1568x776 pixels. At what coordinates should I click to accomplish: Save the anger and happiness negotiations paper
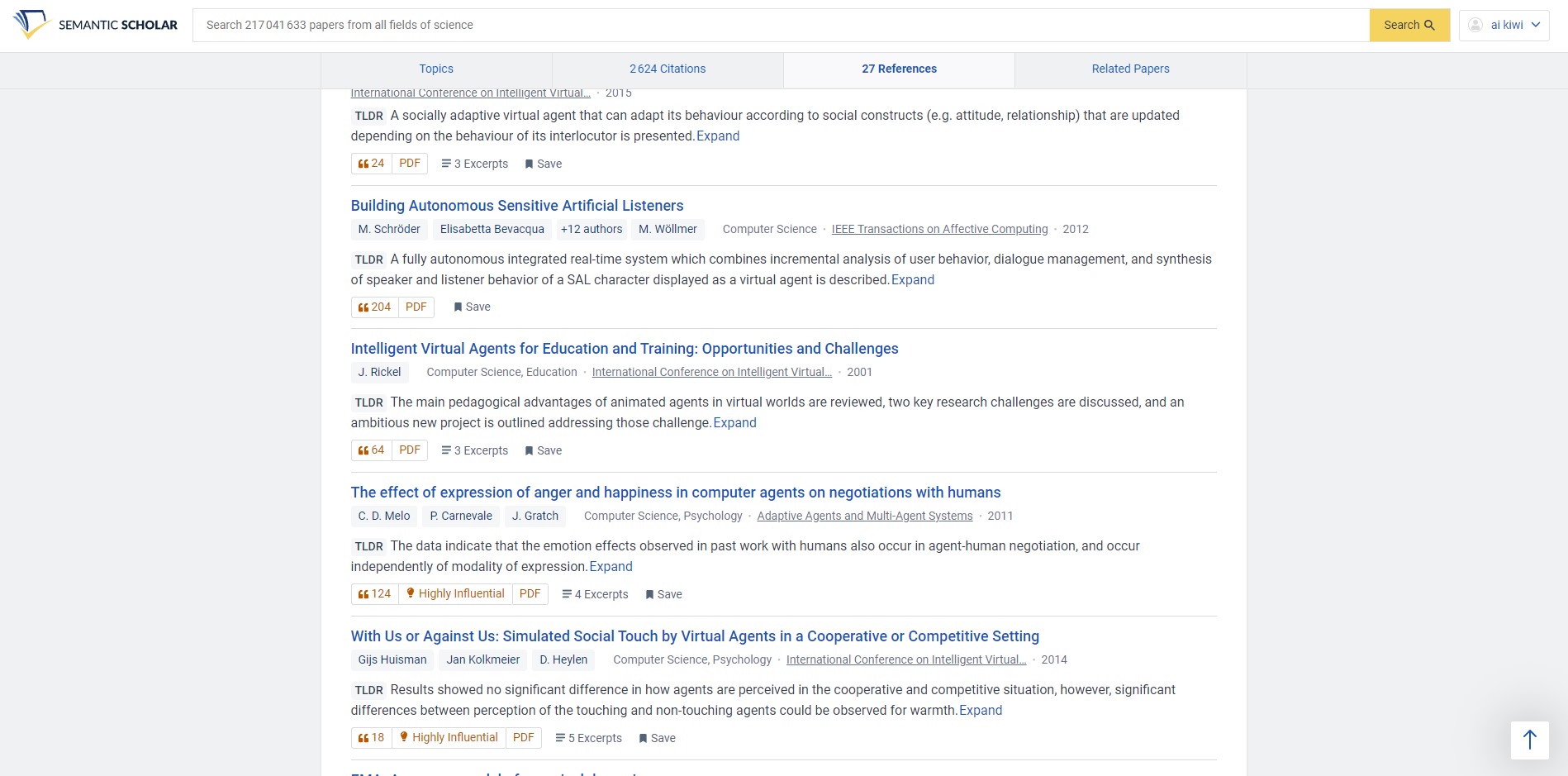663,594
